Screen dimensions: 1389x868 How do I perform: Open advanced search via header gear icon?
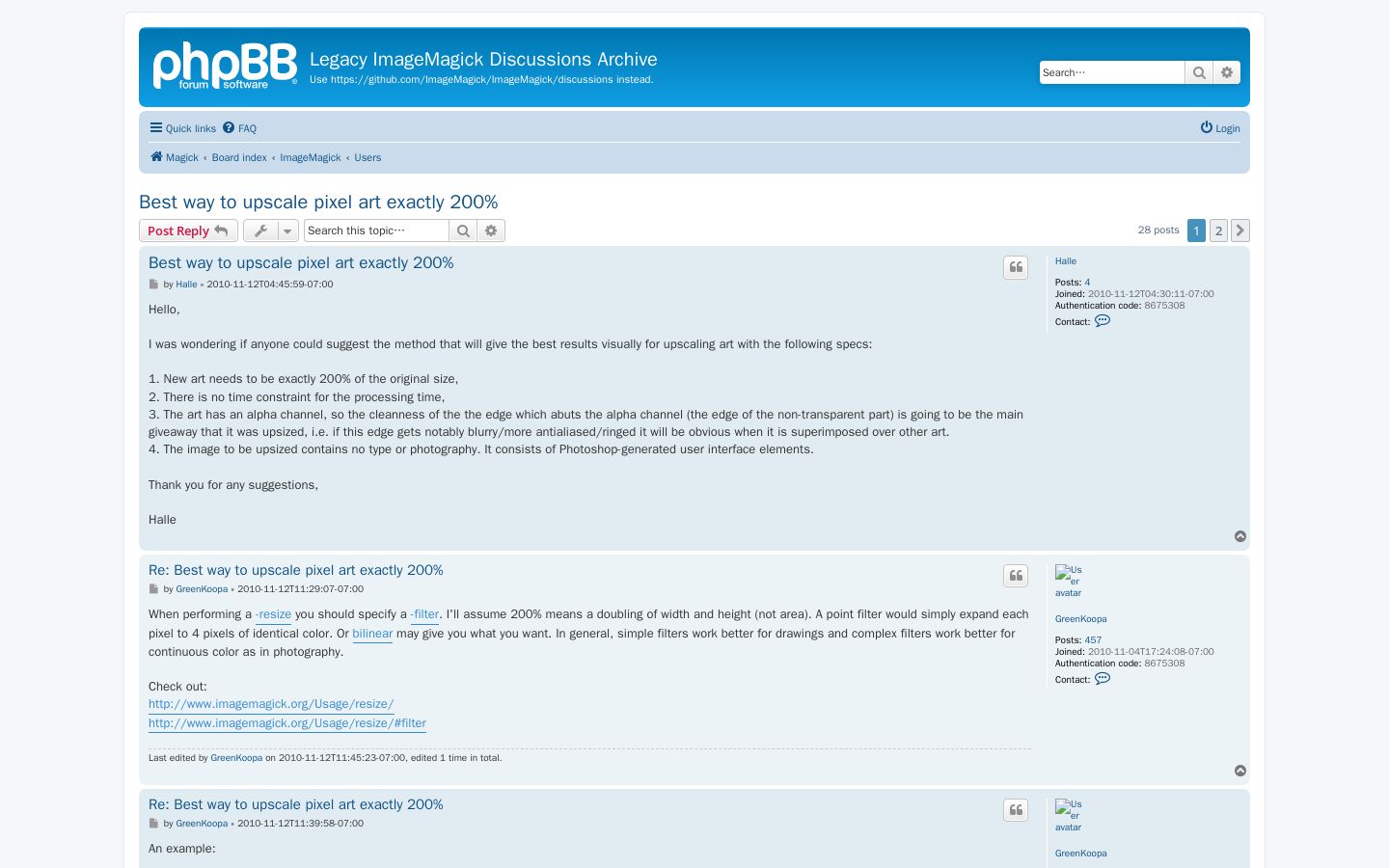[x=1227, y=72]
